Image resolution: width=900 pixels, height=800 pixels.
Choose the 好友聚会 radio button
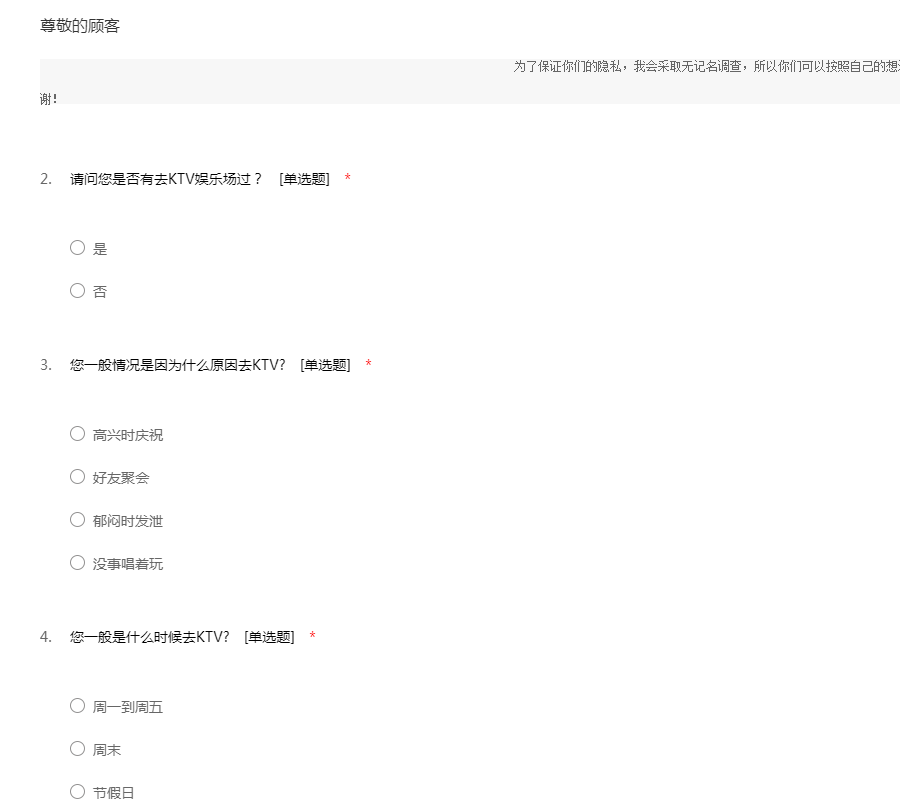[77, 477]
